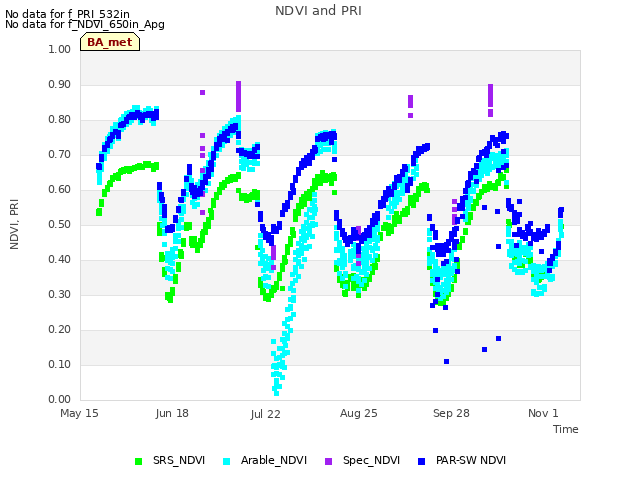Click the 0.70 y-axis tick label
The width and height of the screenshot is (640, 480).
coord(59,155)
